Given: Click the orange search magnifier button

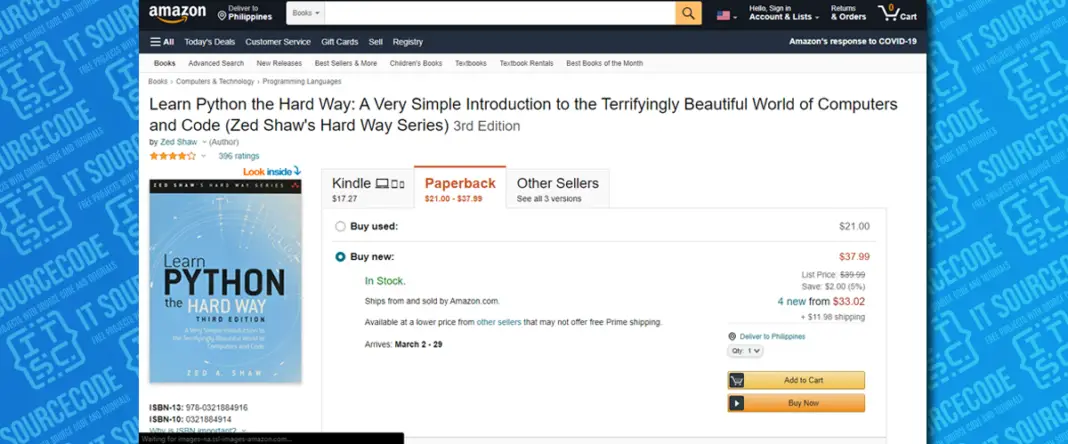Looking at the screenshot, I should [688, 13].
